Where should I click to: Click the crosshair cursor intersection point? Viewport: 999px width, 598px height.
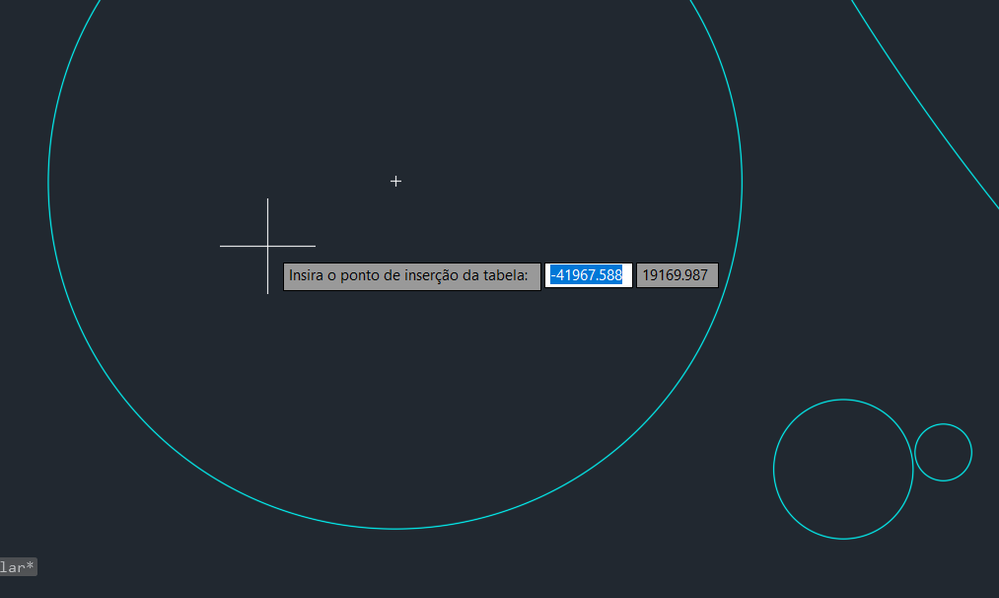coord(268,246)
